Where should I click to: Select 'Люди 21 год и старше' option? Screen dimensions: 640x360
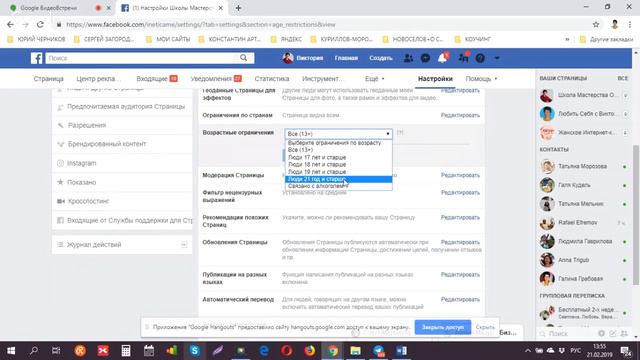[338, 179]
